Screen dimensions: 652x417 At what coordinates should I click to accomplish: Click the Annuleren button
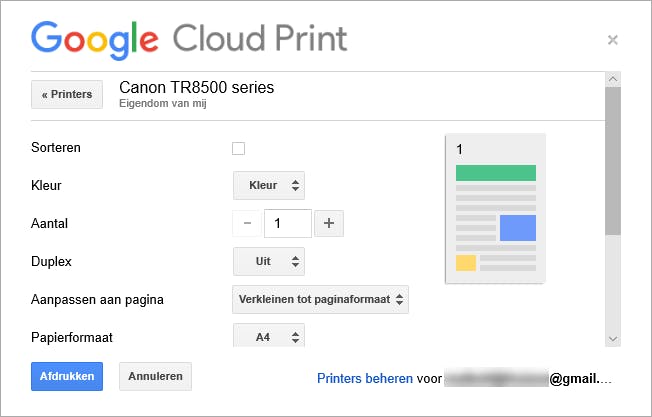(x=155, y=376)
